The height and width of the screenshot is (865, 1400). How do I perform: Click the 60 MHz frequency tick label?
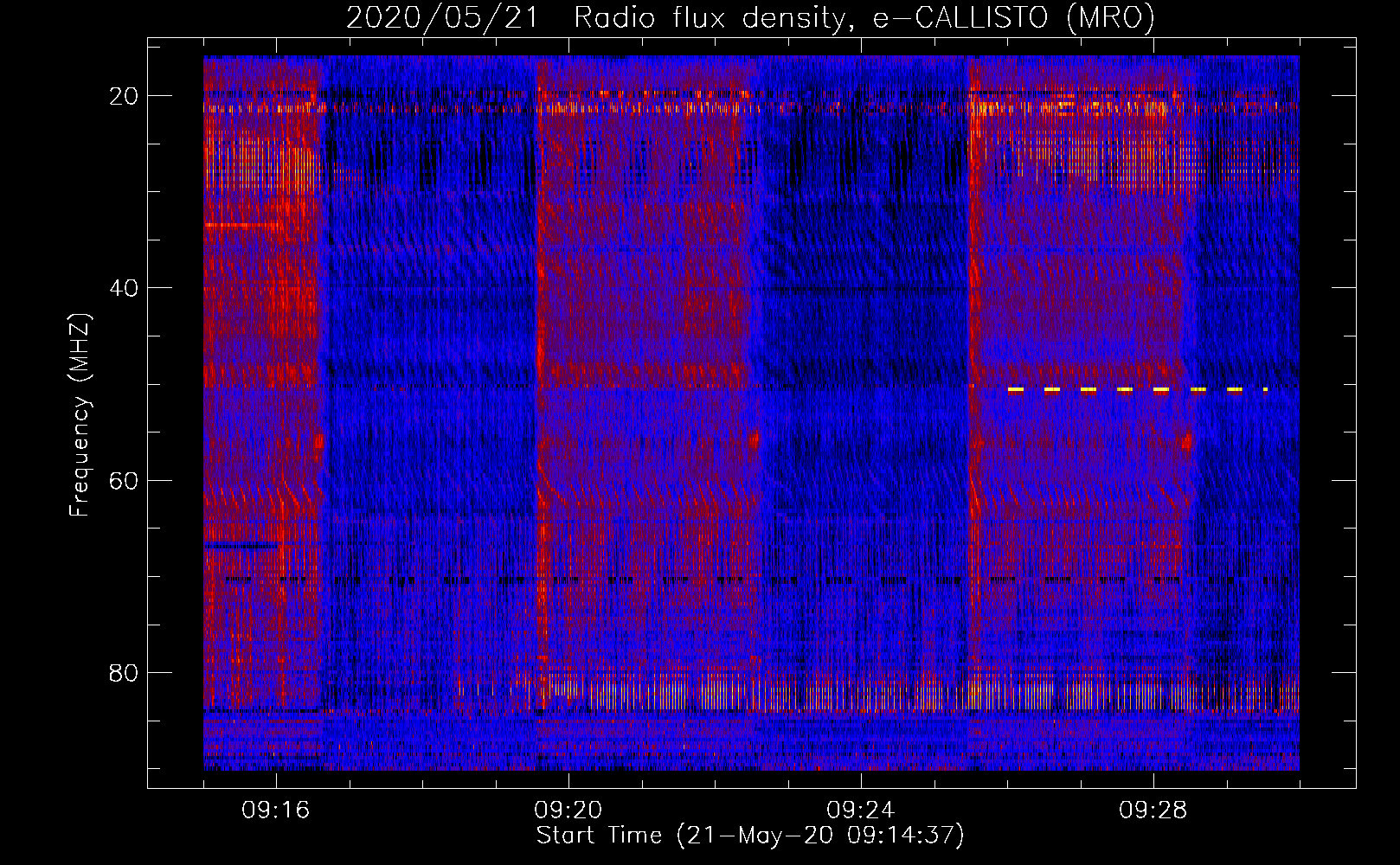(x=124, y=480)
